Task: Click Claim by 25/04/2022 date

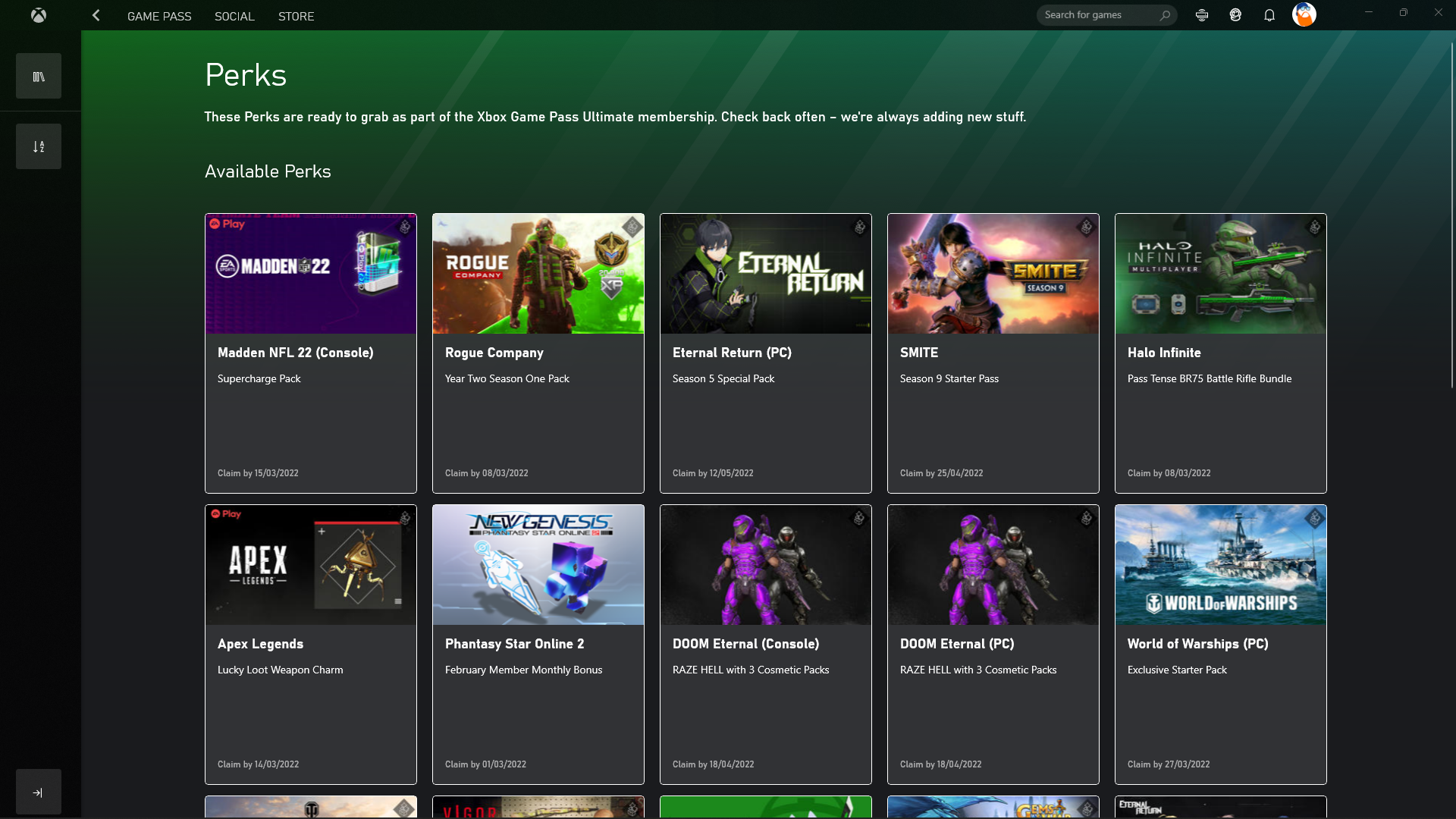Action: [941, 473]
